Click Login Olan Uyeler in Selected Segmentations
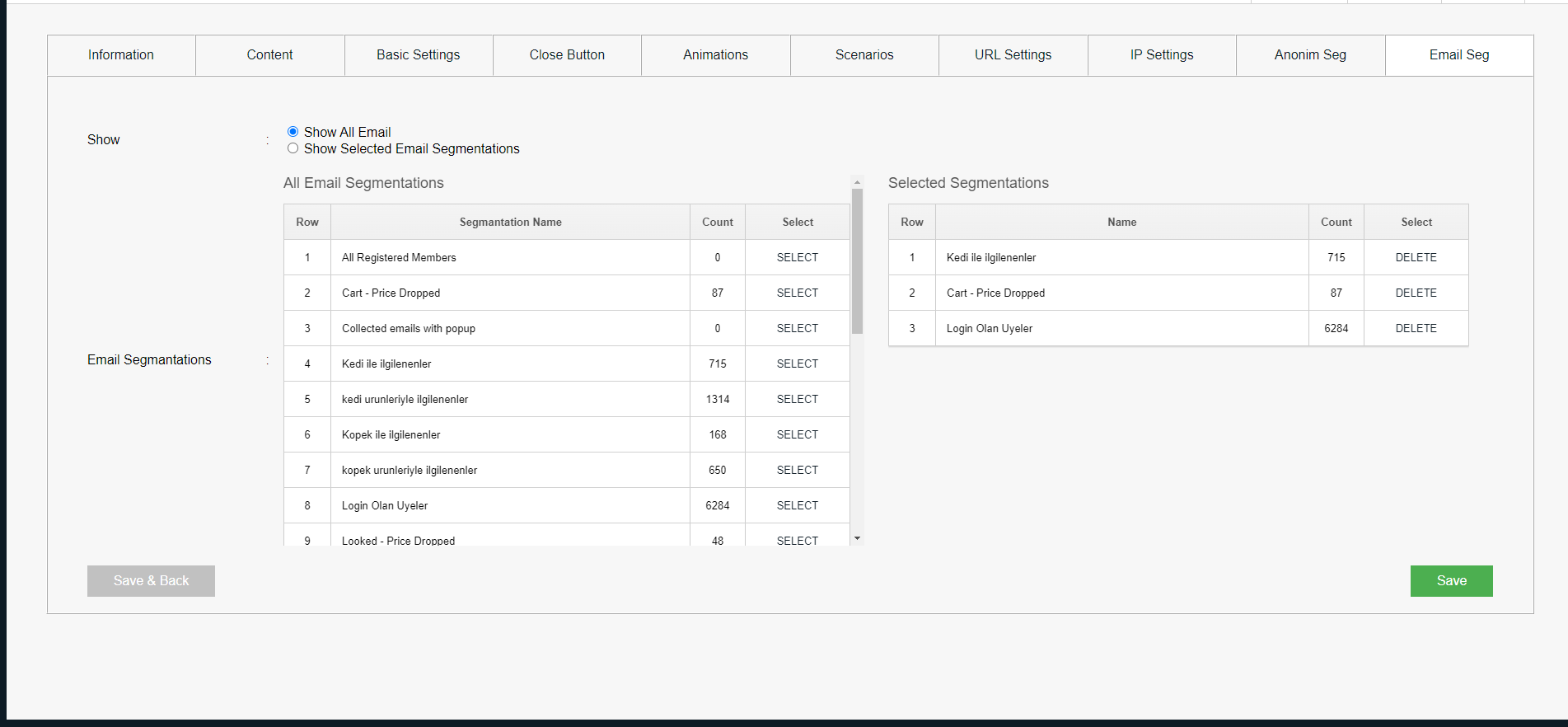 click(x=1121, y=328)
